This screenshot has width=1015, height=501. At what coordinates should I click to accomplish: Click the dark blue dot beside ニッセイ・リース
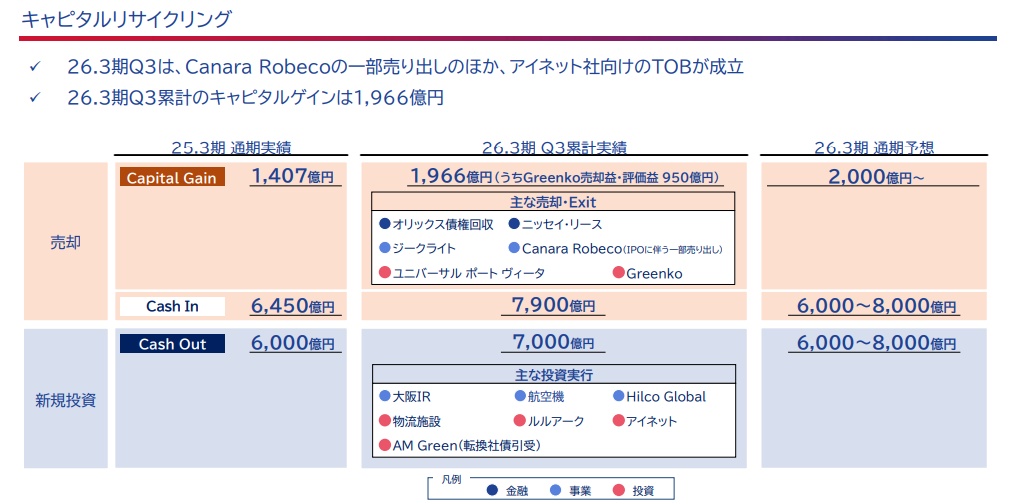(514, 225)
